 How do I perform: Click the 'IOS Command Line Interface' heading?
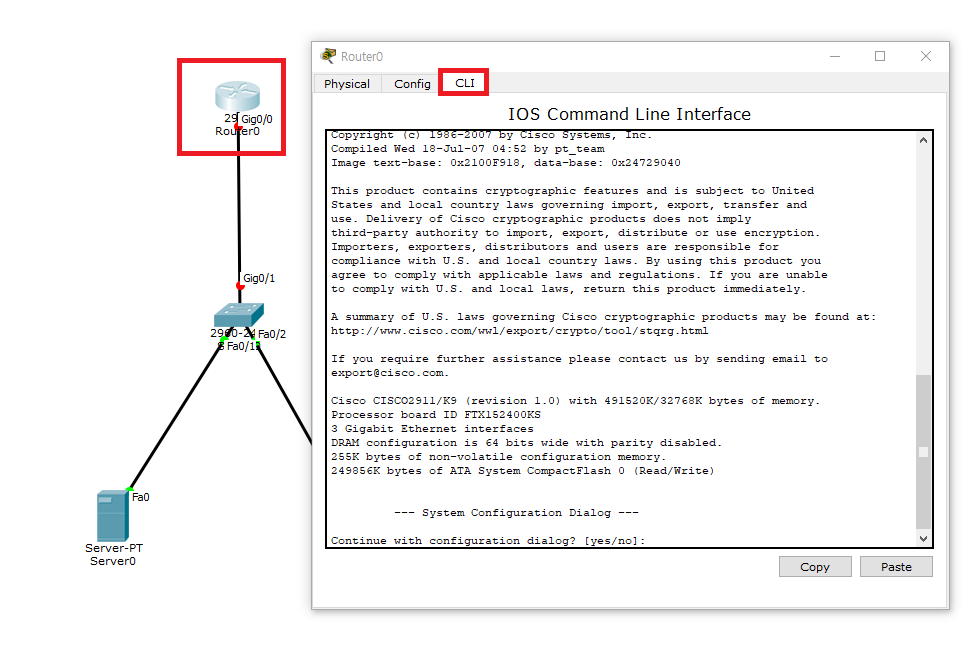tap(629, 114)
